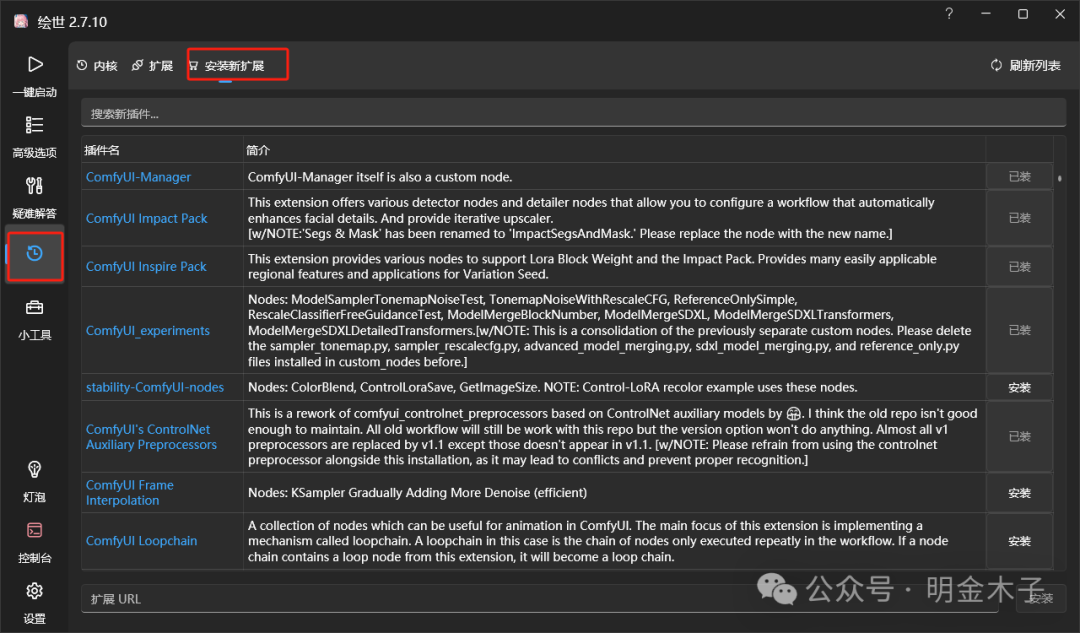Click the Loopchain description text
Screen dimensions: 1080x633
tap(598, 541)
